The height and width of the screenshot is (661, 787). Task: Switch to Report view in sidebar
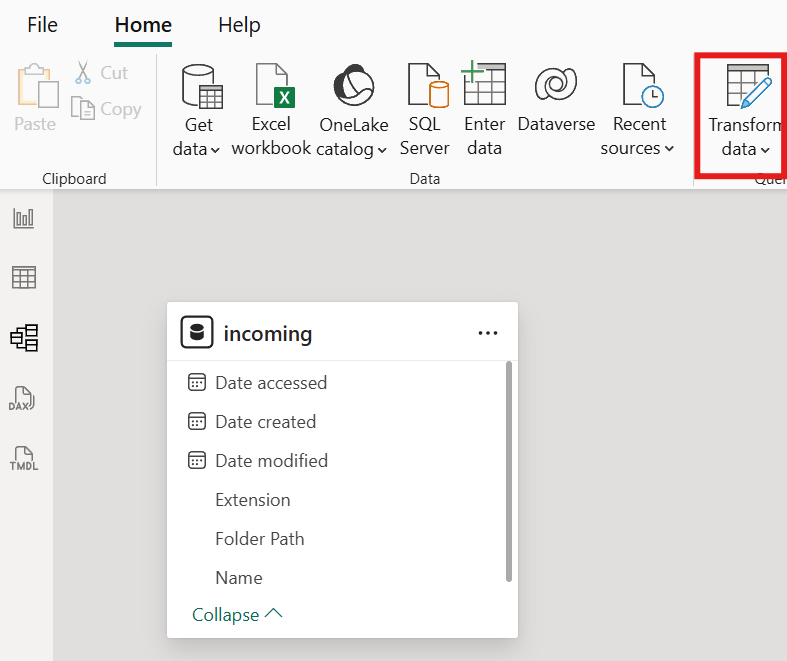pyautogui.click(x=24, y=218)
